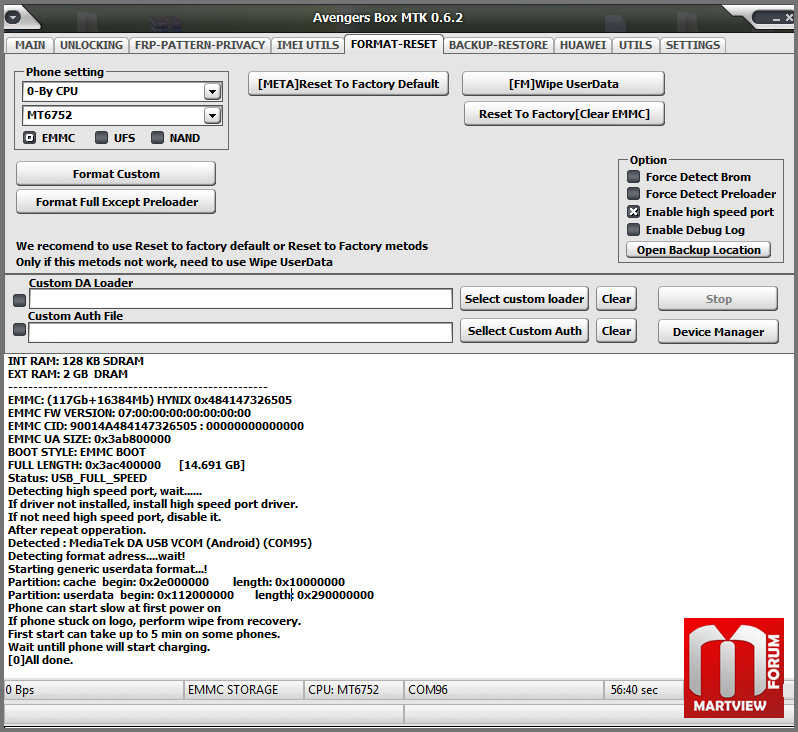Disable Enable high speed port checkbox

pyautogui.click(x=633, y=212)
